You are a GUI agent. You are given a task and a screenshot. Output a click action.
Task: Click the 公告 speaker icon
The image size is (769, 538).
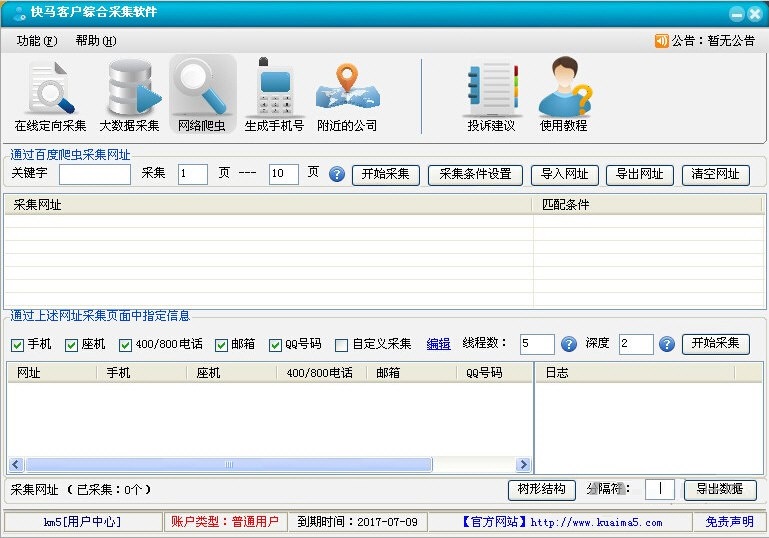pyautogui.click(x=661, y=41)
